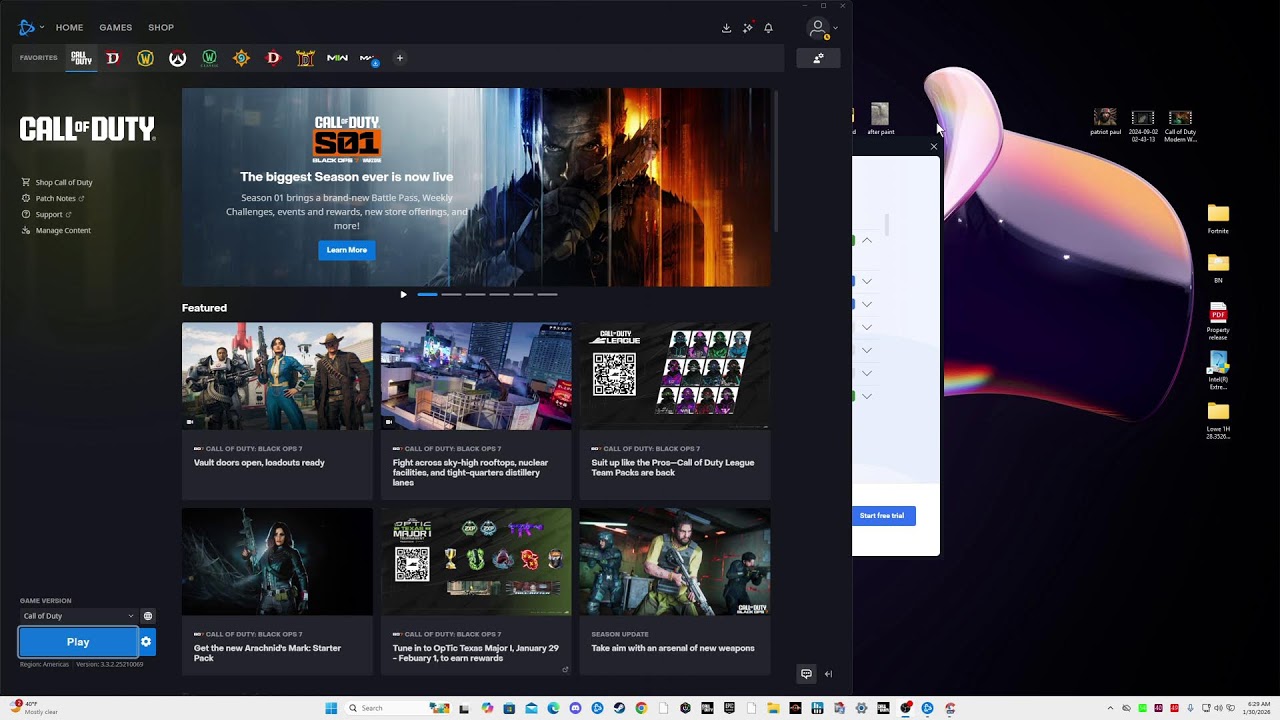This screenshot has height=720, width=1280.
Task: Open 'arsenal of new weapons' season update card
Action: click(675, 590)
